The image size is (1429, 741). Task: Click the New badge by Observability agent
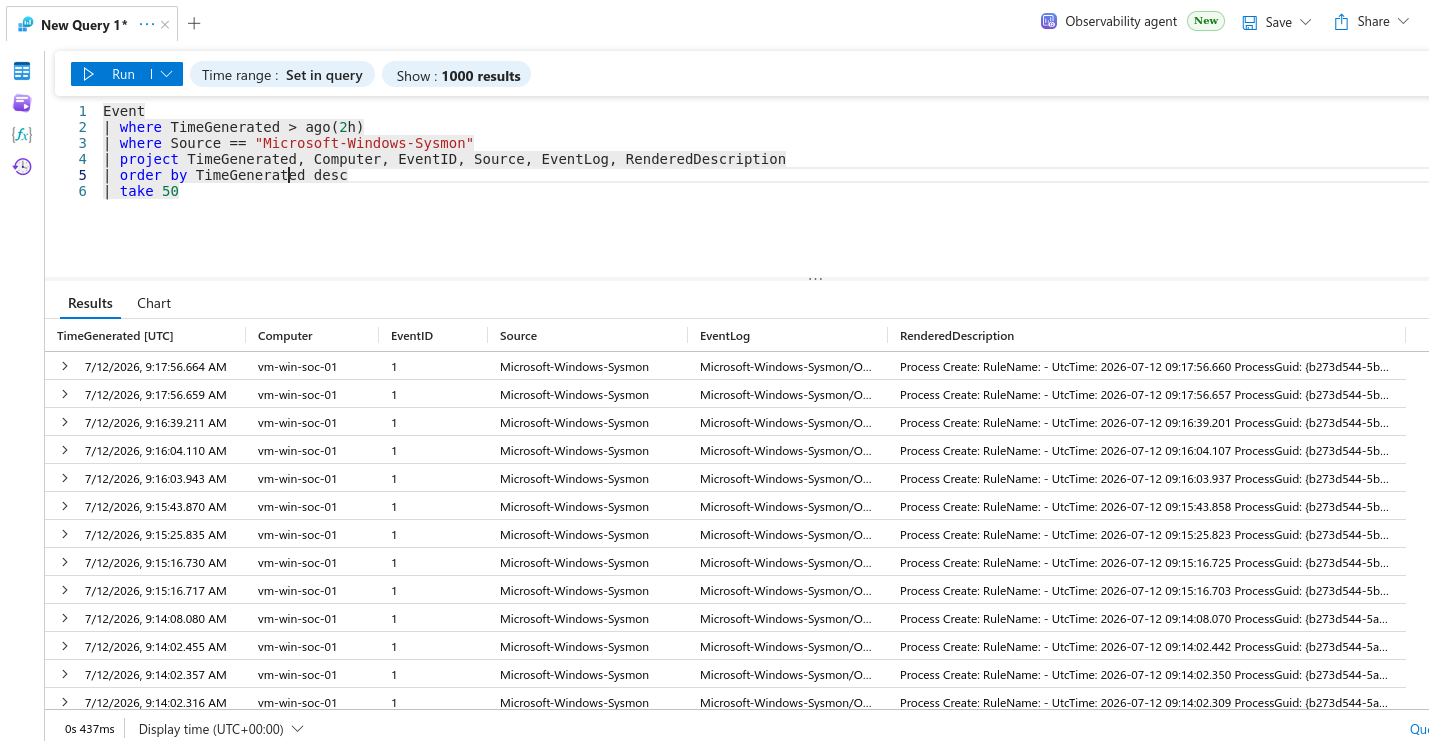(1206, 21)
